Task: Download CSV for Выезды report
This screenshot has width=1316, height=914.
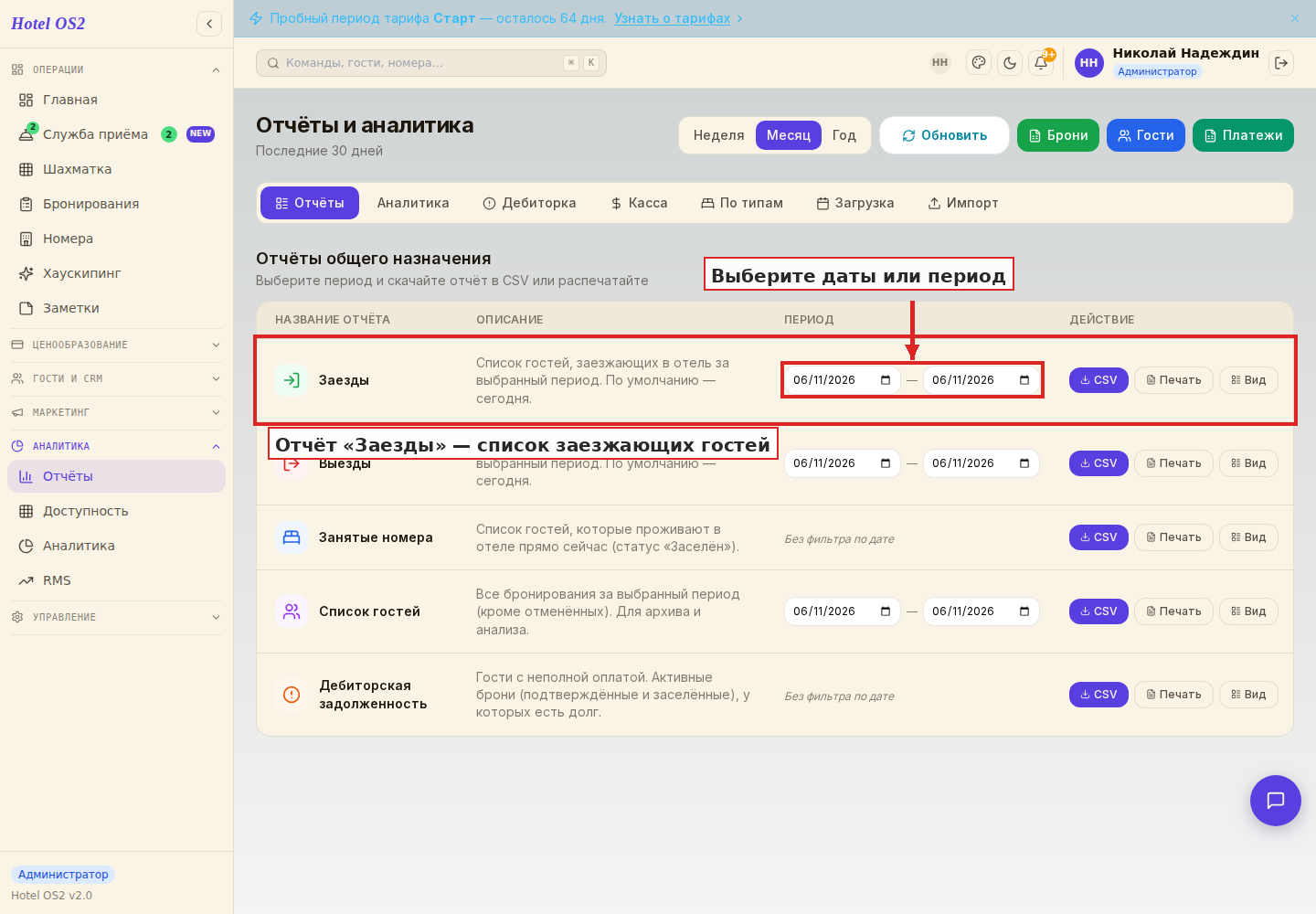Action: [x=1098, y=463]
